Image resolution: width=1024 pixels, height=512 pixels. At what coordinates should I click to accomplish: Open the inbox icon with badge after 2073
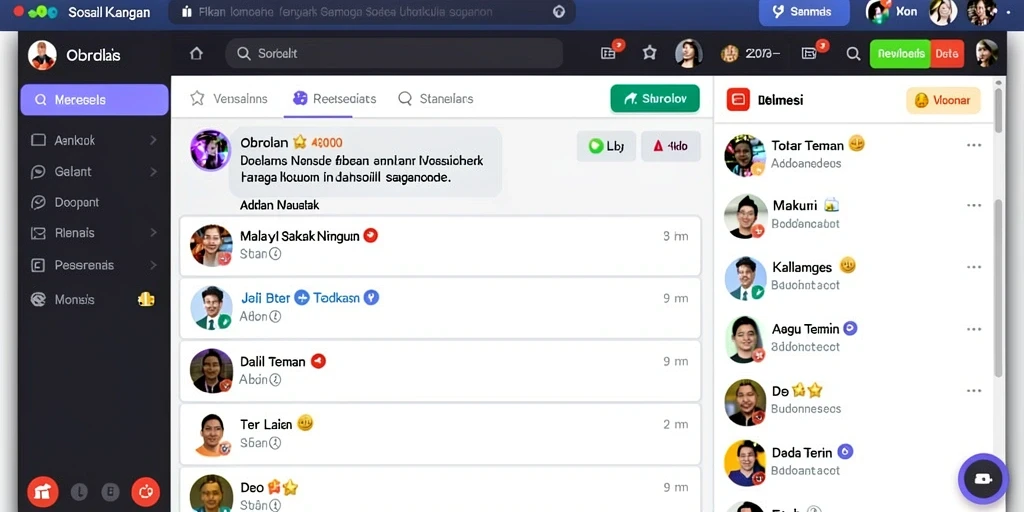[x=810, y=53]
